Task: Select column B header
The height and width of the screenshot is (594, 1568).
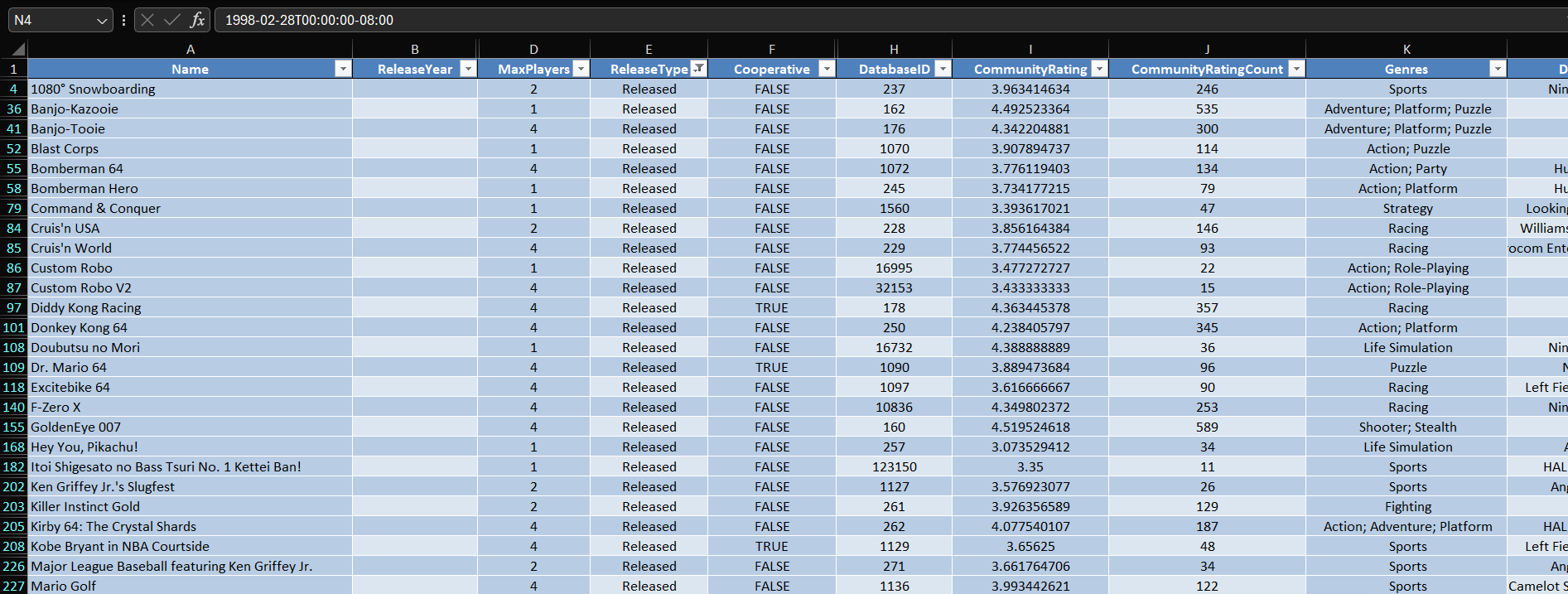Action: click(x=415, y=50)
